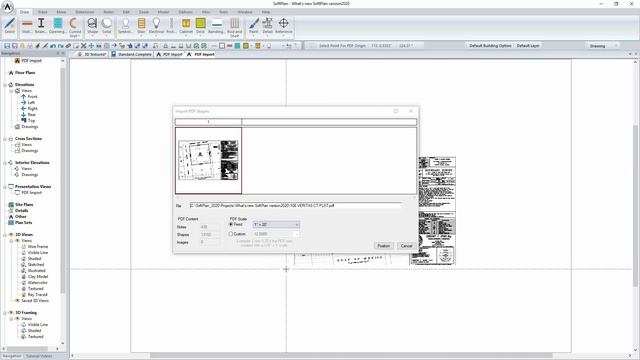640x360 pixels.
Task: Open the Zoom ribbon tab
Action: pos(144,12)
